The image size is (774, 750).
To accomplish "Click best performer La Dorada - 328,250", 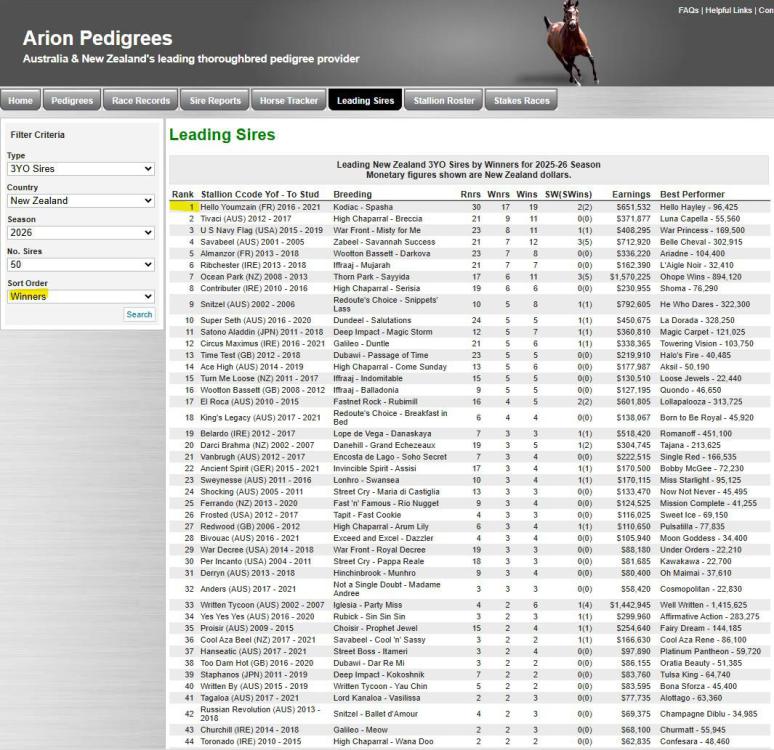I will 697,320.
